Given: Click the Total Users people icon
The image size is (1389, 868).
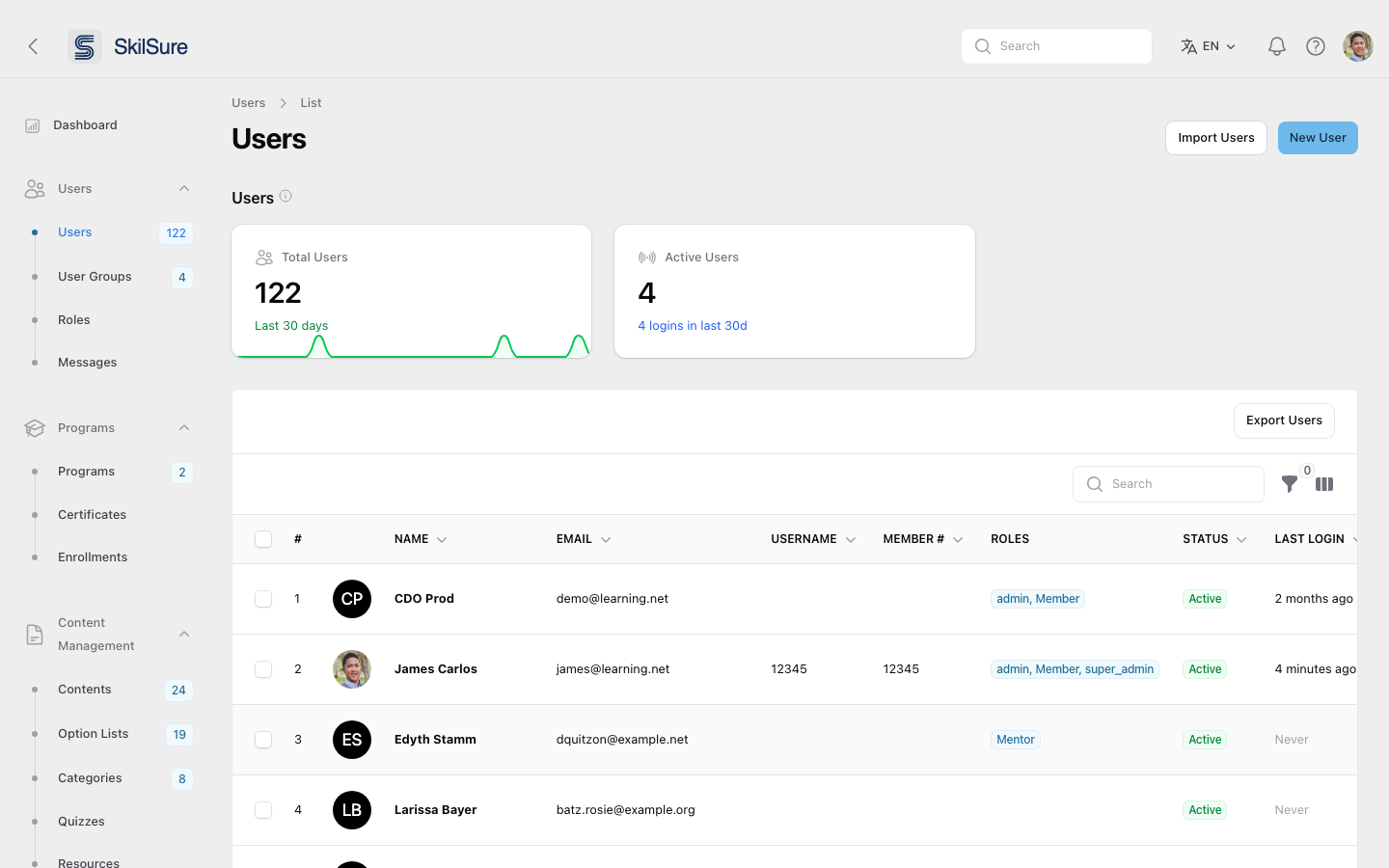Looking at the screenshot, I should pos(264,258).
